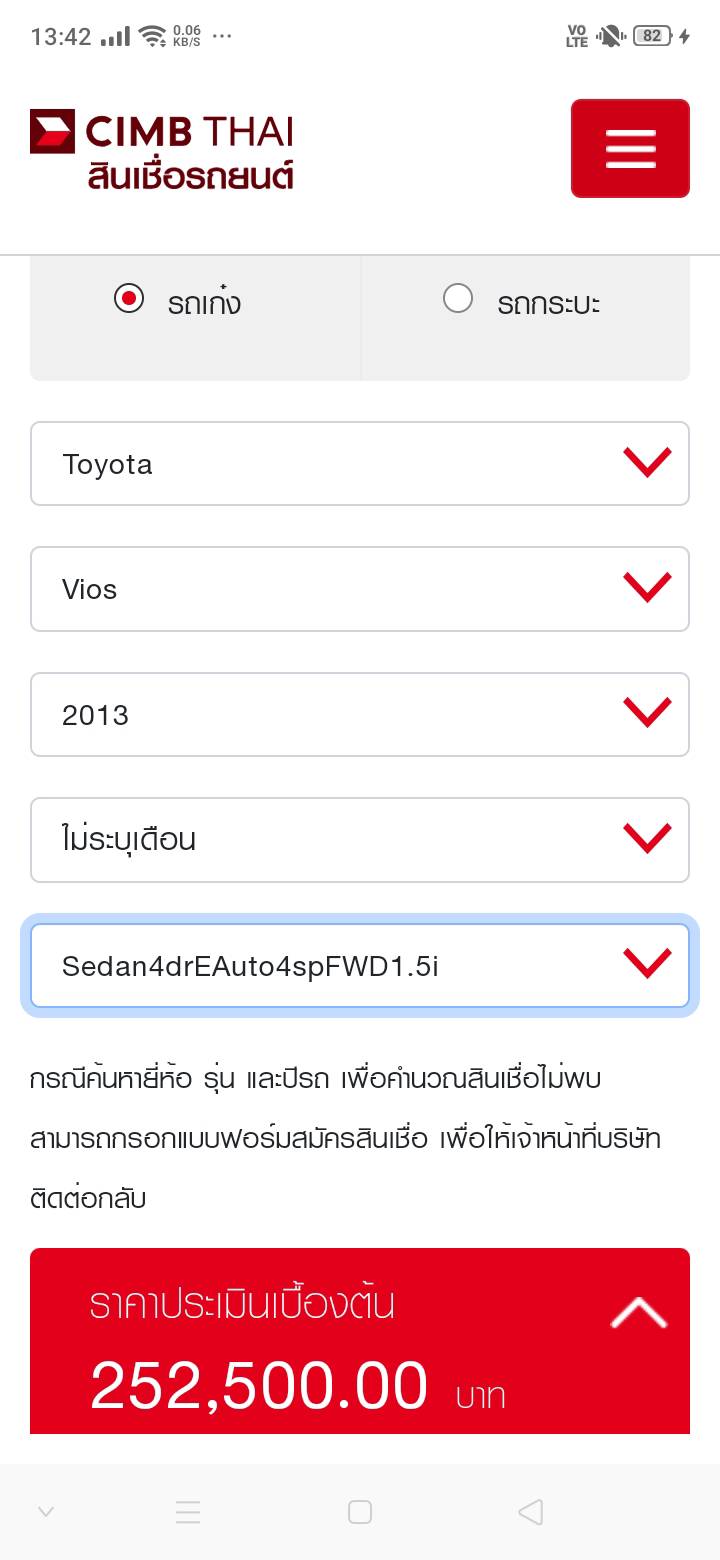
Task: Open the Vios model dropdown
Action: click(x=360, y=589)
